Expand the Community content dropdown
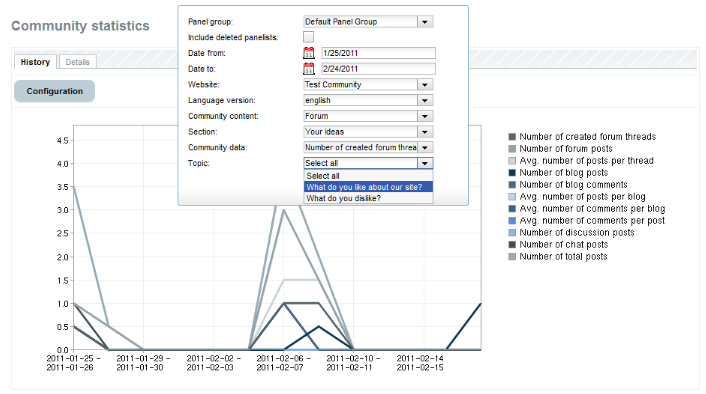The image size is (706, 394). [x=425, y=116]
